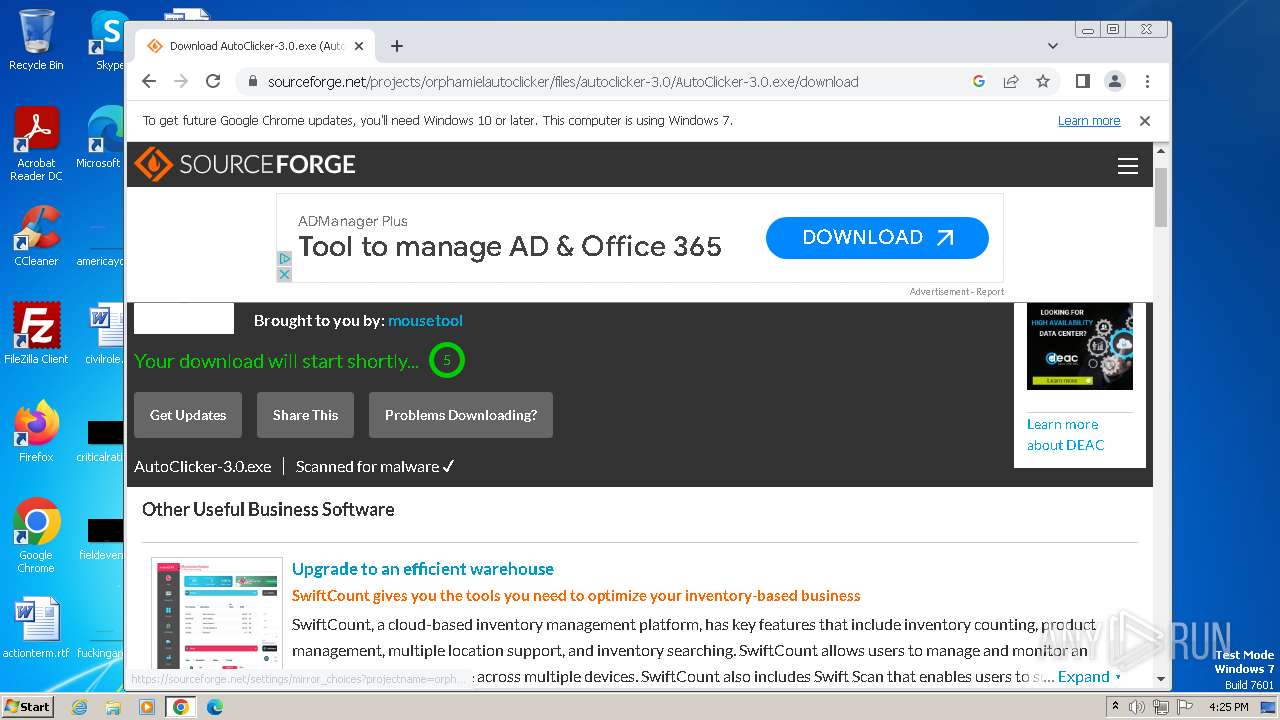This screenshot has height=720, width=1280.
Task: Dismiss the Chrome update notification bar
Action: pyautogui.click(x=1145, y=121)
